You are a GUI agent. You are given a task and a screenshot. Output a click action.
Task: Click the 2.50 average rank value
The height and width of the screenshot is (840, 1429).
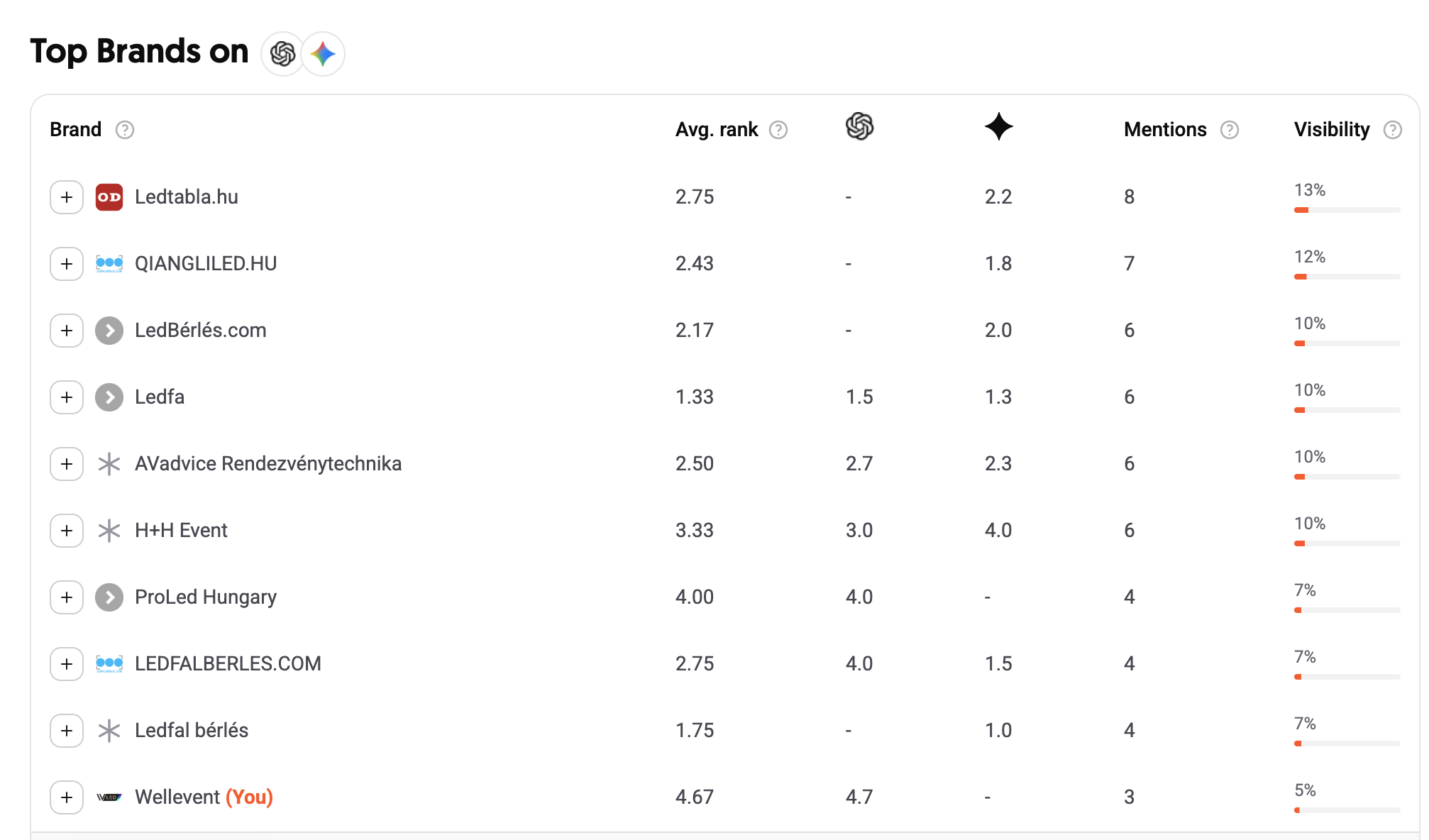pyautogui.click(x=695, y=464)
